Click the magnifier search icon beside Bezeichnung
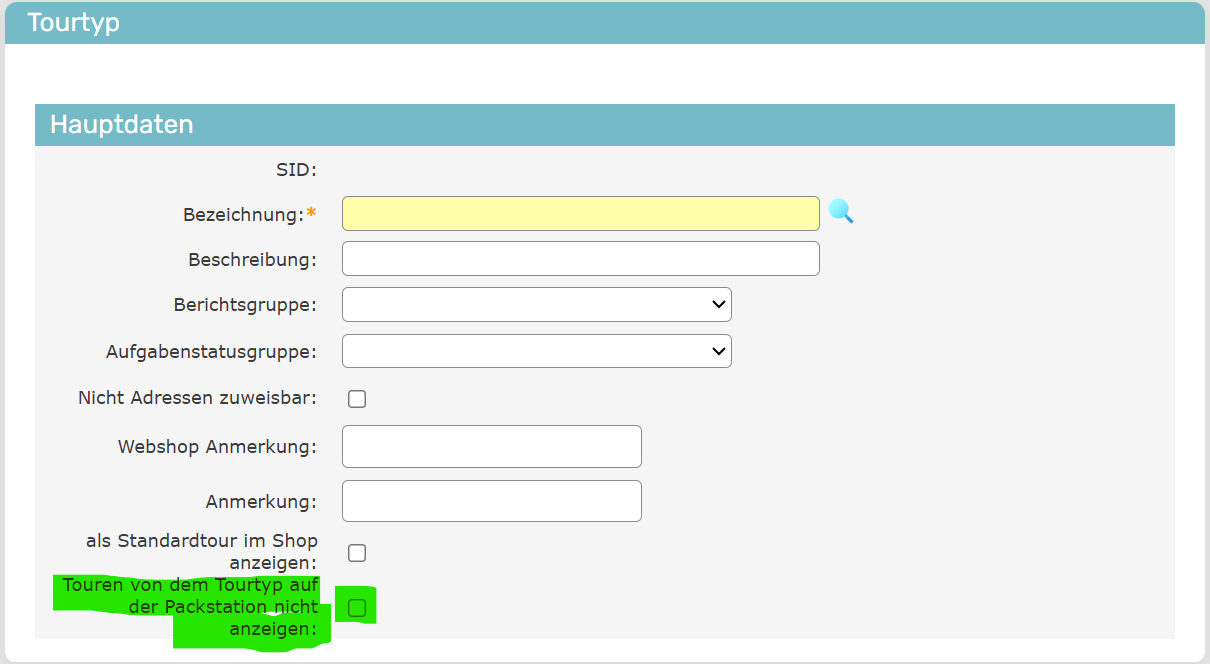1210x664 pixels. click(x=841, y=212)
